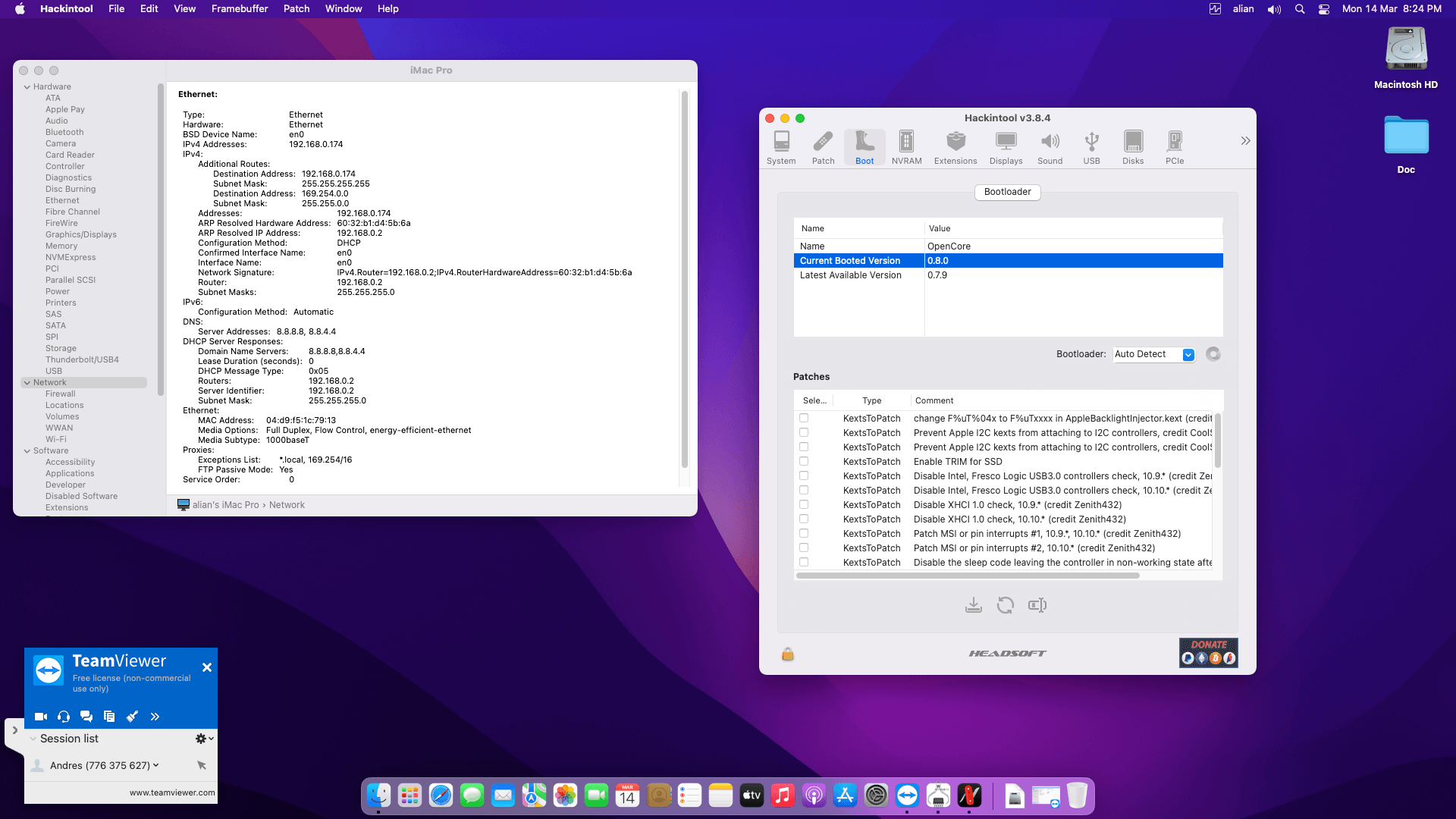The width and height of the screenshot is (1456, 819).
Task: Open the Music app in the Dock
Action: [783, 795]
